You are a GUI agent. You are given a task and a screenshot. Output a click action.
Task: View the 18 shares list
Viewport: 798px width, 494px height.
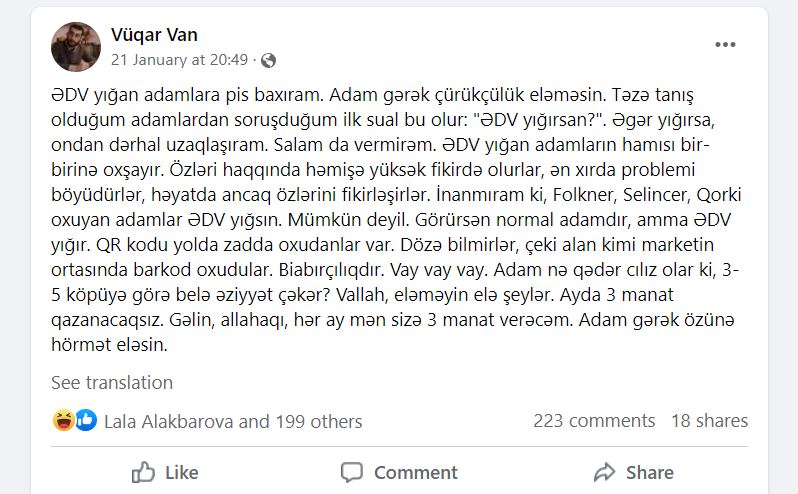coord(709,421)
